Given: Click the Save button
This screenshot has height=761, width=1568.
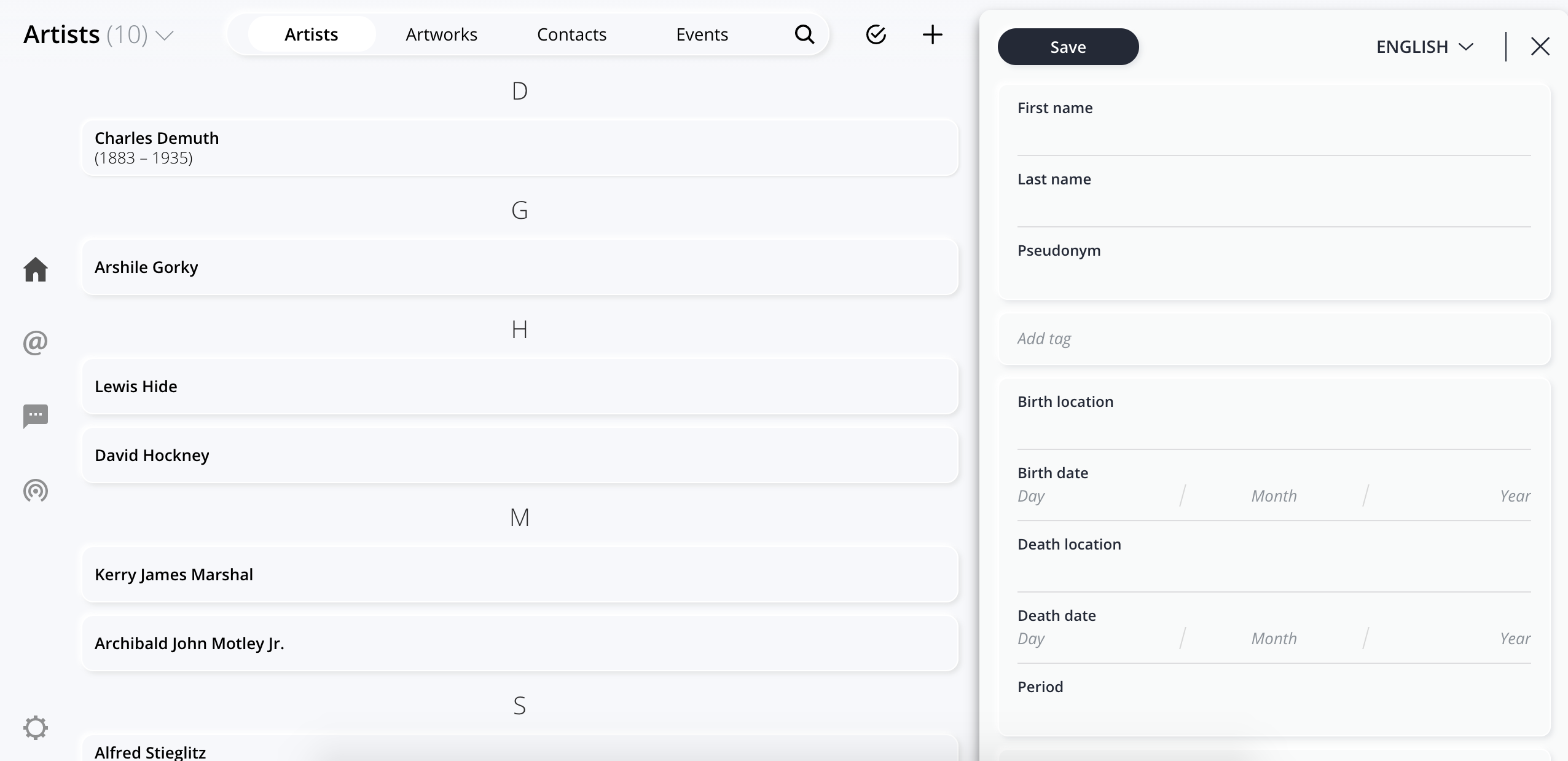Looking at the screenshot, I should click(1068, 47).
